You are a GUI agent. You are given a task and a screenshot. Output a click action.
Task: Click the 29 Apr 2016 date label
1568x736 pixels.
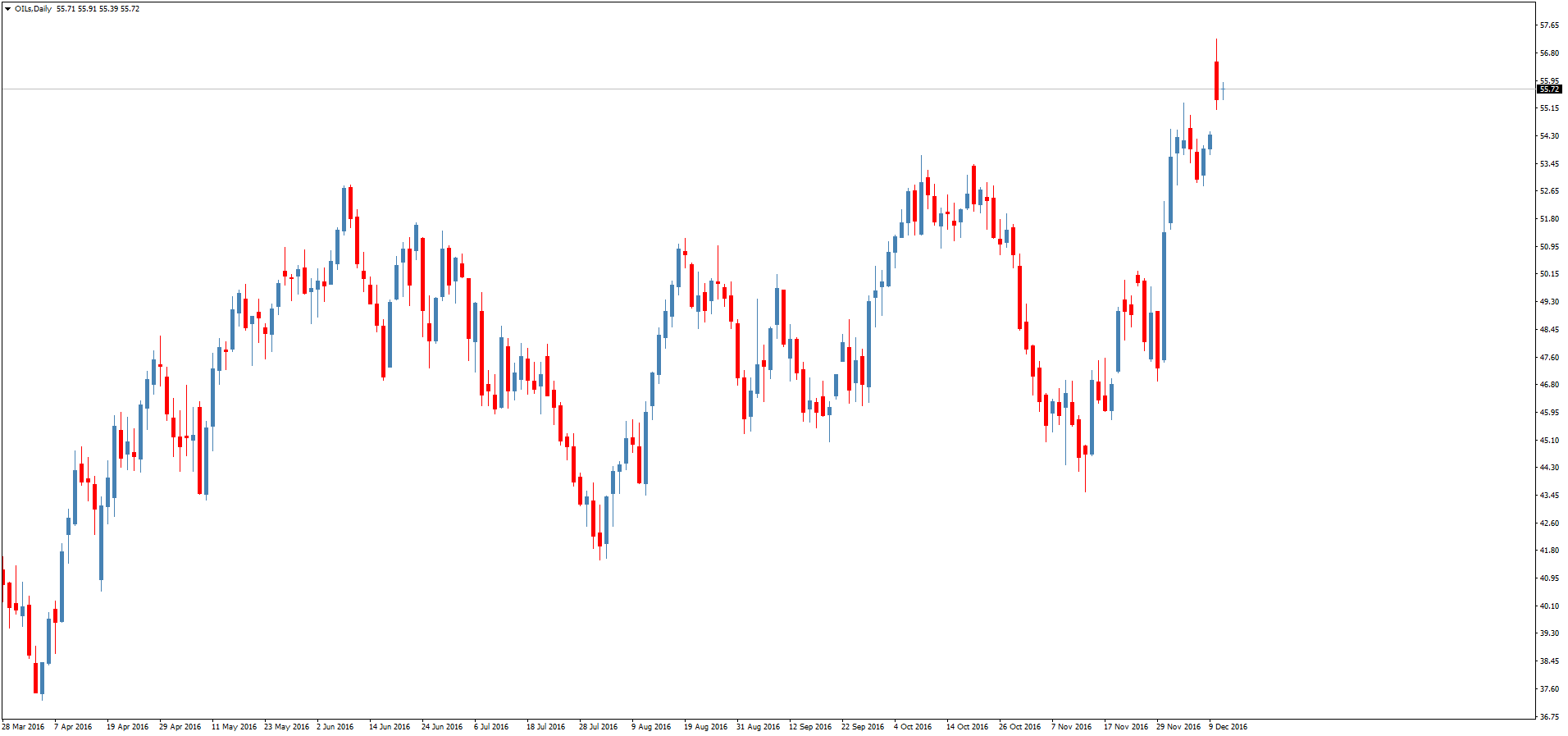click(x=180, y=727)
